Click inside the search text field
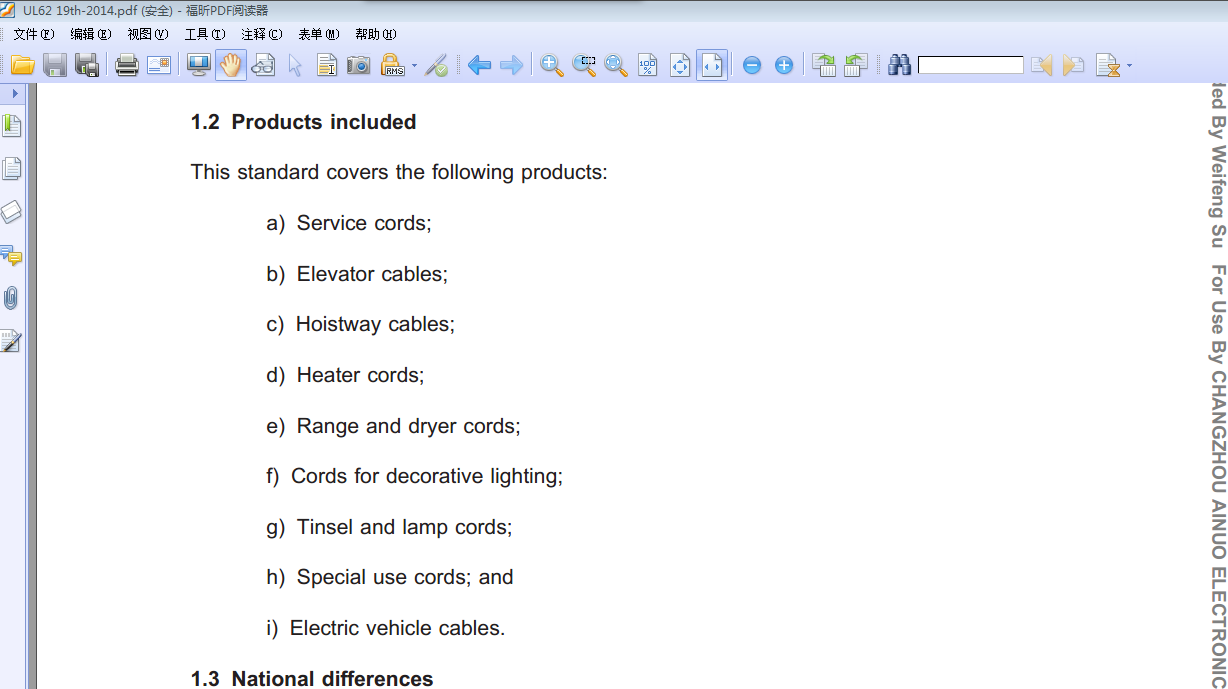 pos(970,66)
